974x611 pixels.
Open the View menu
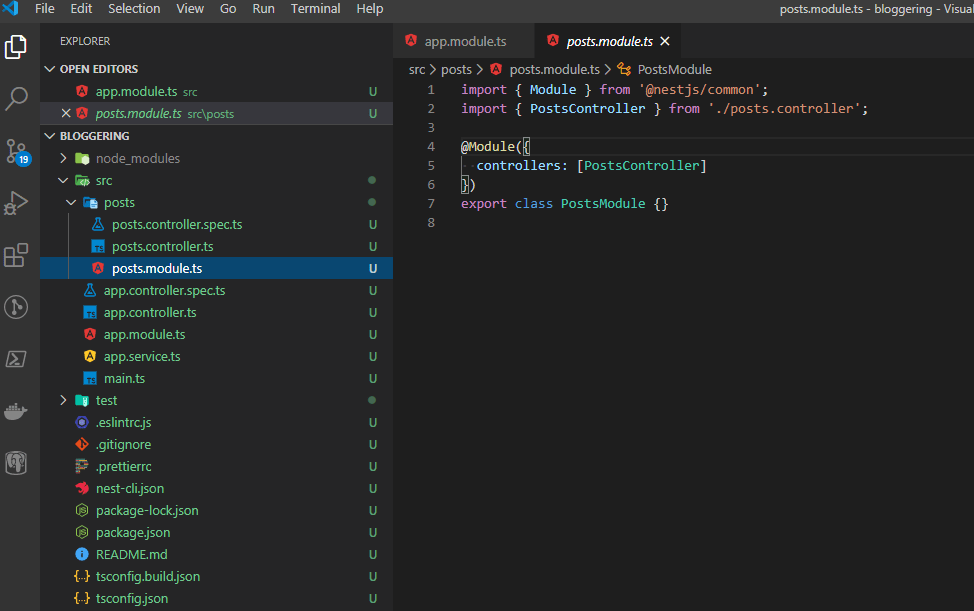click(189, 9)
